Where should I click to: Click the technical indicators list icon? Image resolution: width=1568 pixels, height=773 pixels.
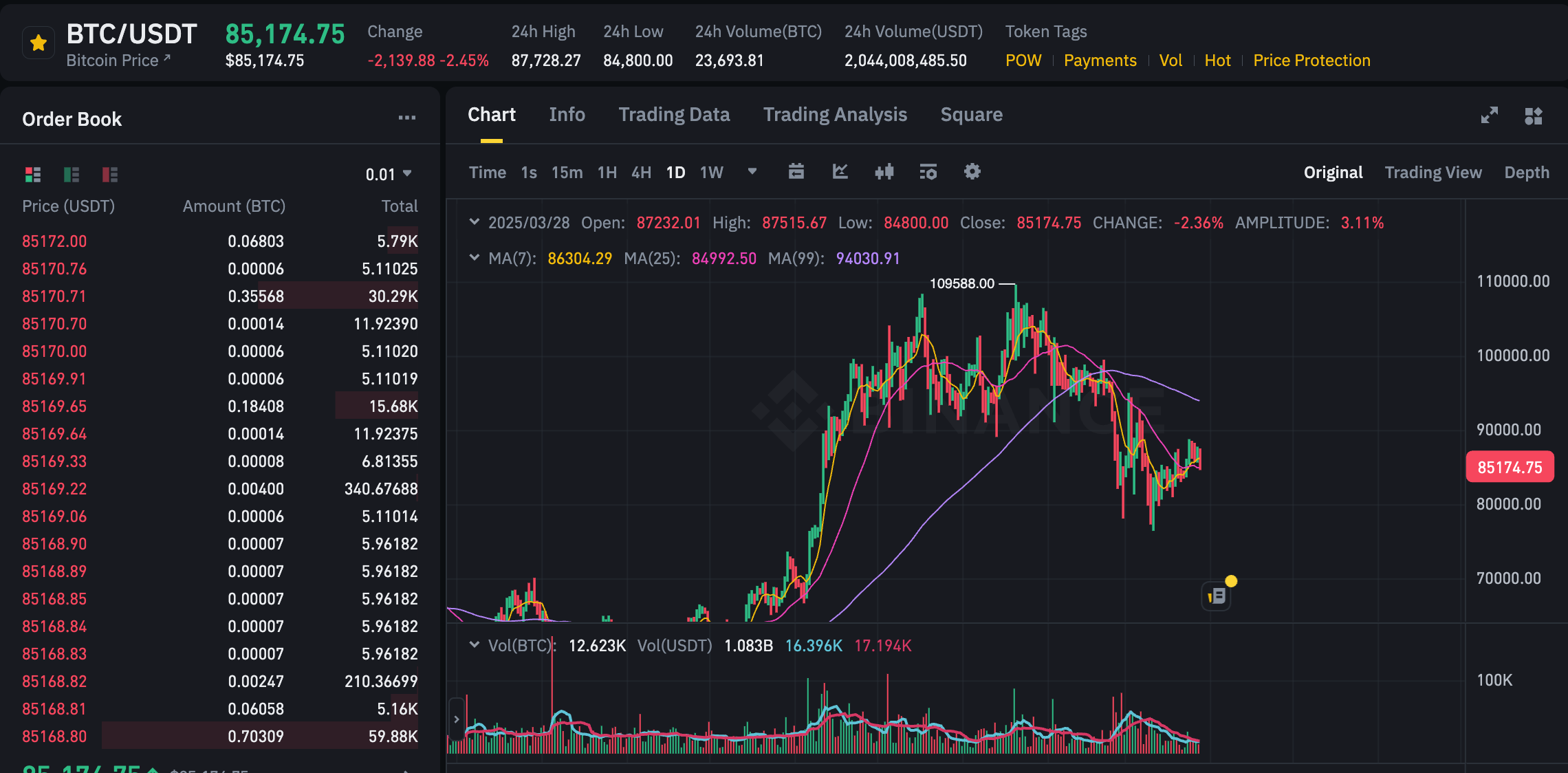click(928, 171)
